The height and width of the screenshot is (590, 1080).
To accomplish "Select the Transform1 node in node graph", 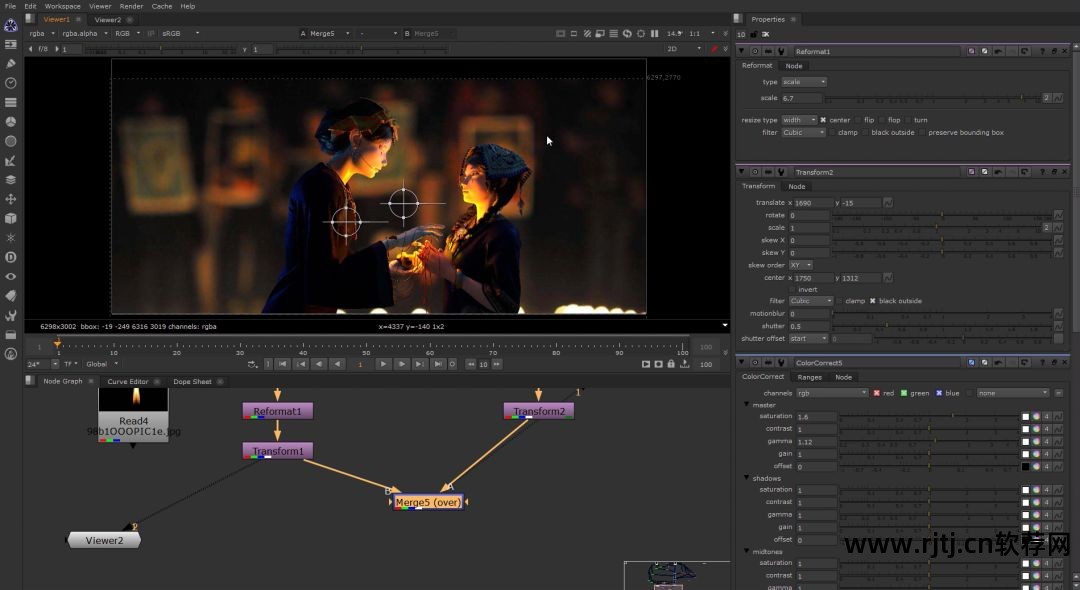I will tap(278, 451).
